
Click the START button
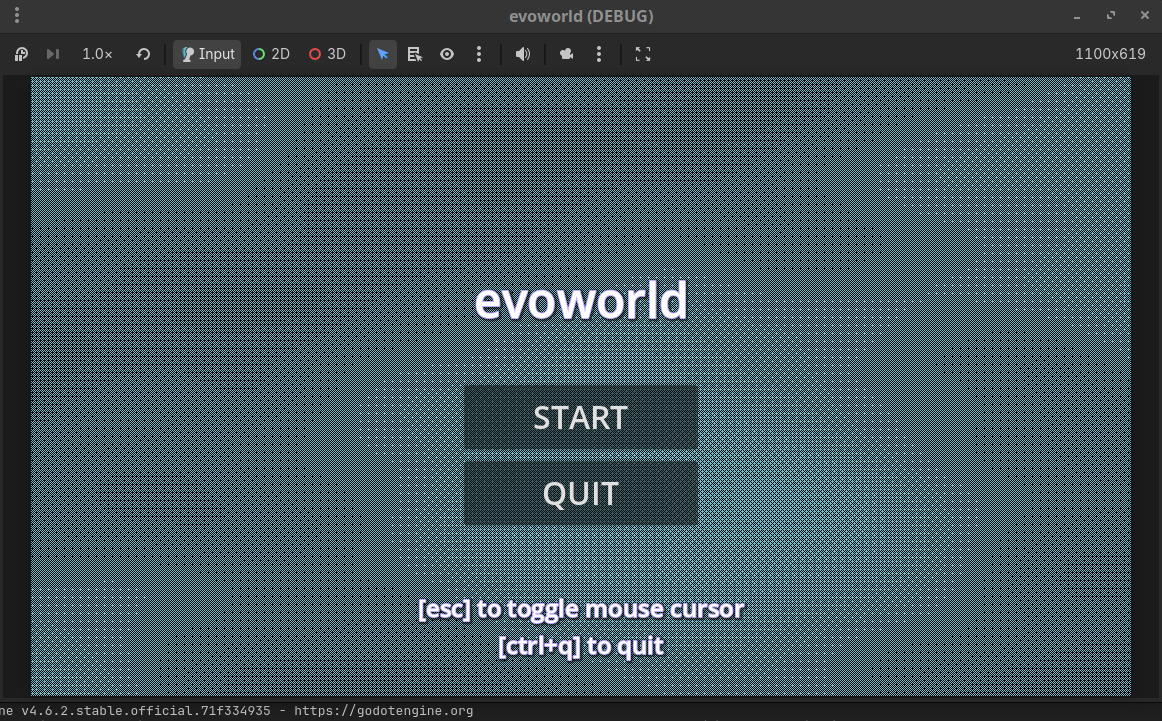[580, 417]
